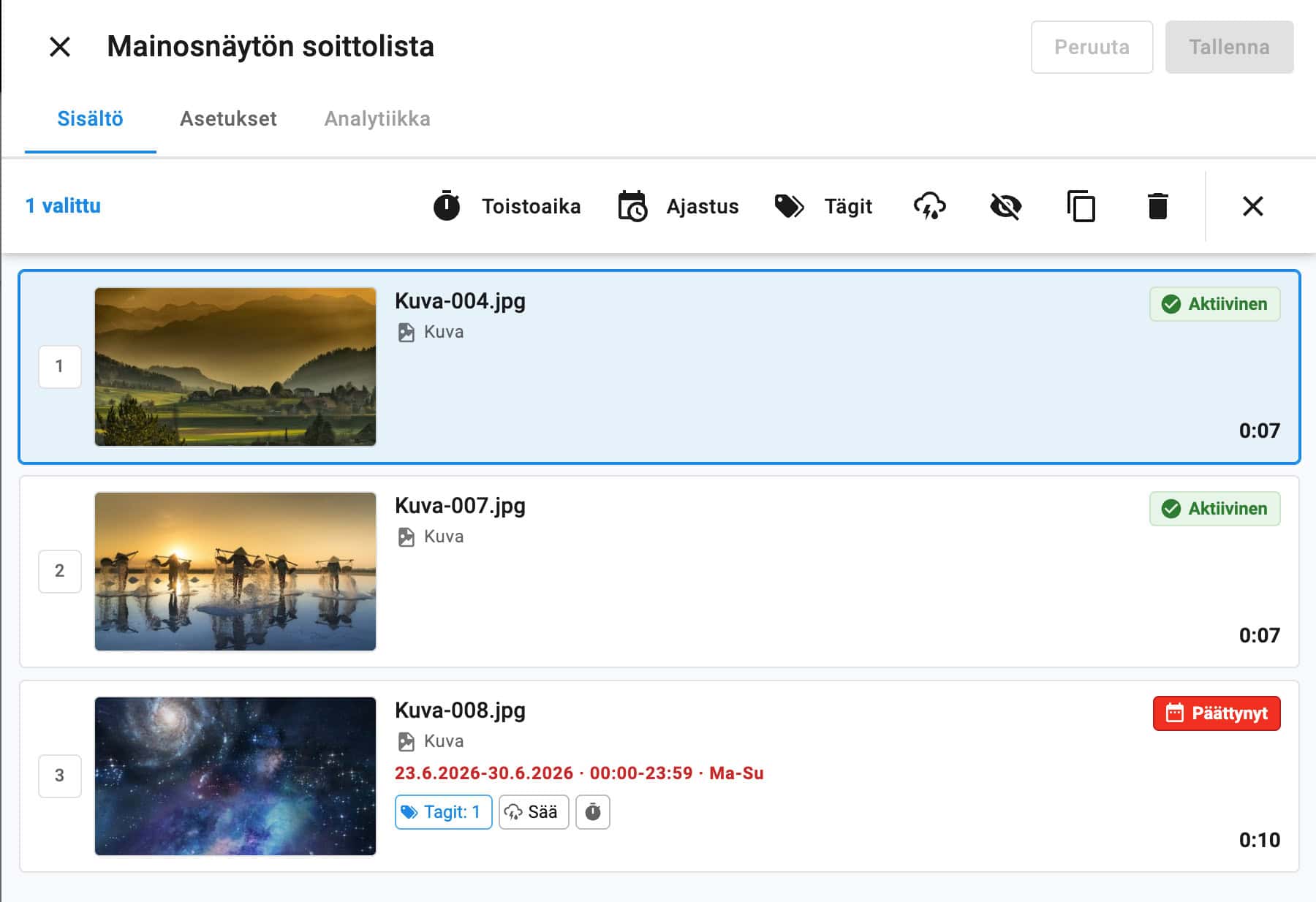The height and width of the screenshot is (902, 1316).
Task: Click the stopwatch chip on Kuva-008
Action: pos(592,812)
